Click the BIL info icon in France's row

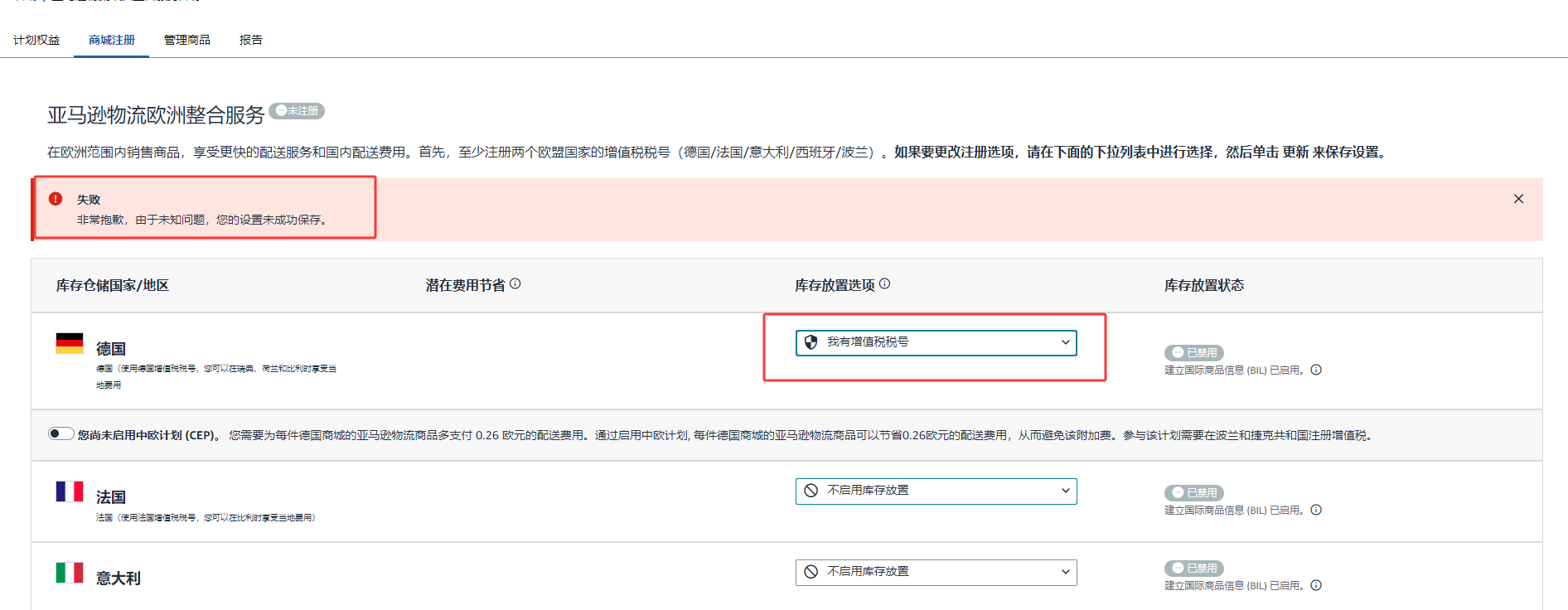pos(1316,510)
